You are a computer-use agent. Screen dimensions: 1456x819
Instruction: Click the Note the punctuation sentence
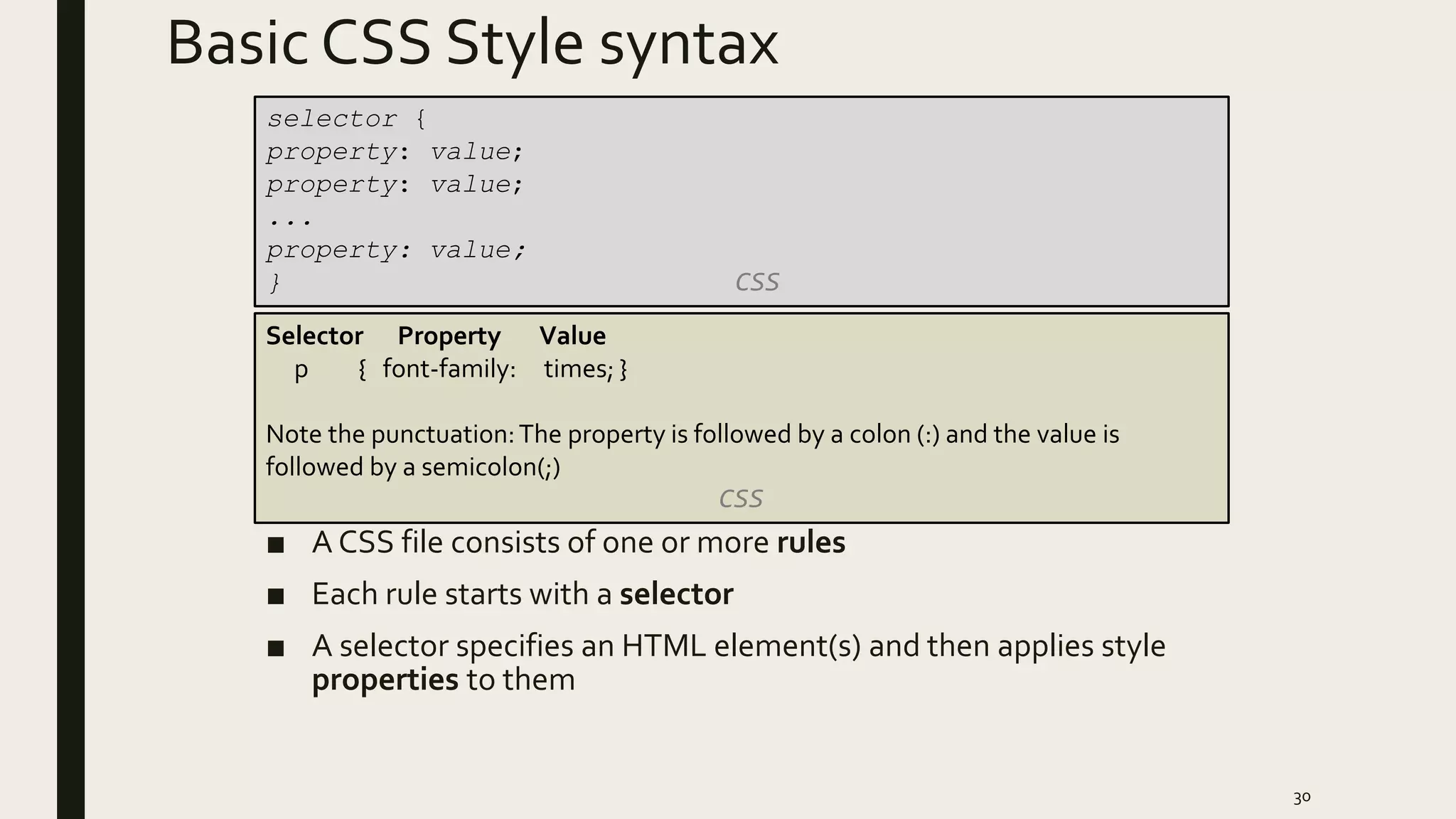692,434
